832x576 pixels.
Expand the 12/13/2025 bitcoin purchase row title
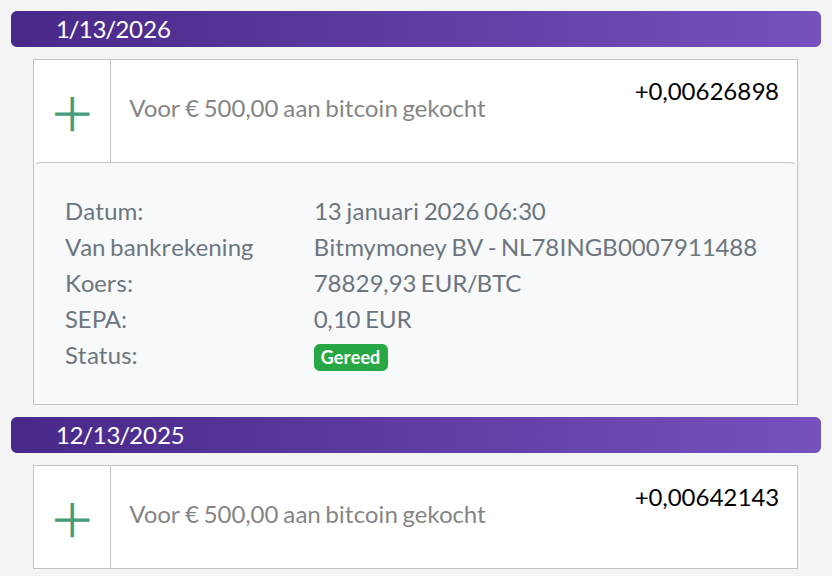click(x=307, y=515)
